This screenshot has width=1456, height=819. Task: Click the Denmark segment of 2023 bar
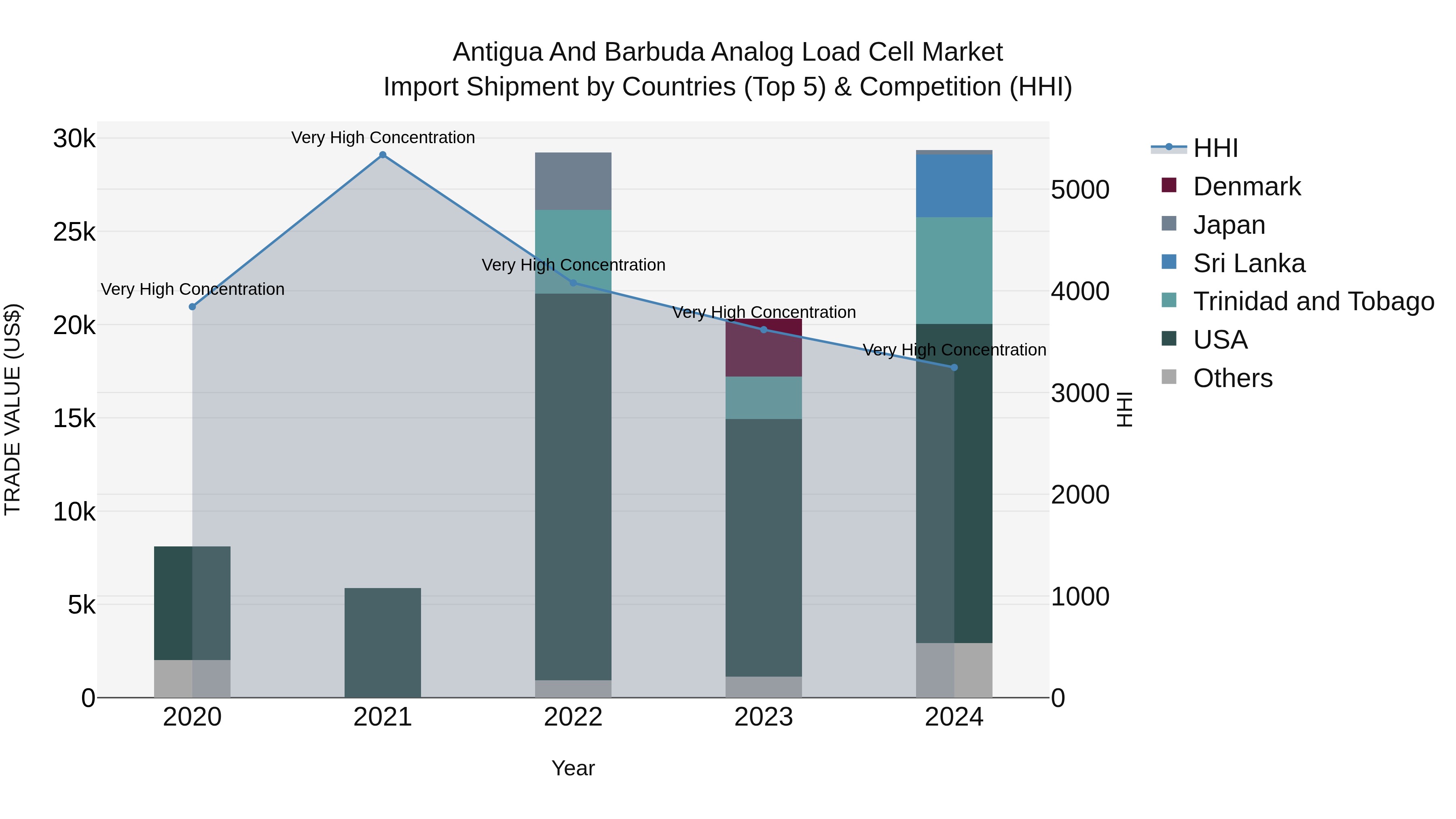[764, 347]
